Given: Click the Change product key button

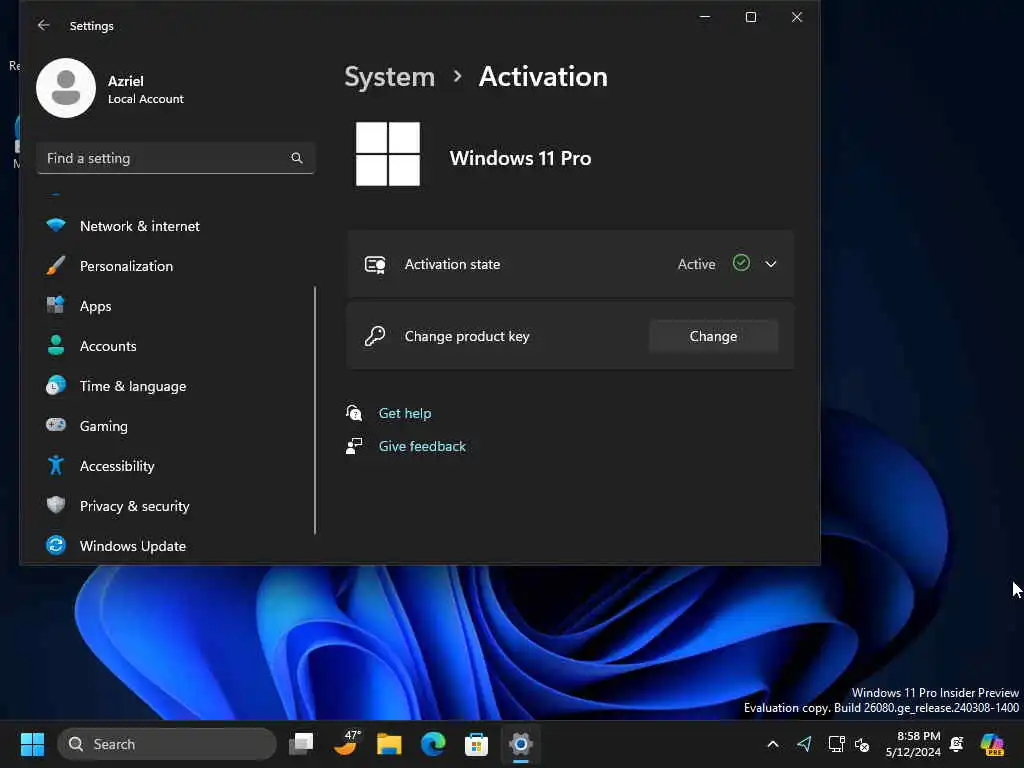Looking at the screenshot, I should click(713, 336).
